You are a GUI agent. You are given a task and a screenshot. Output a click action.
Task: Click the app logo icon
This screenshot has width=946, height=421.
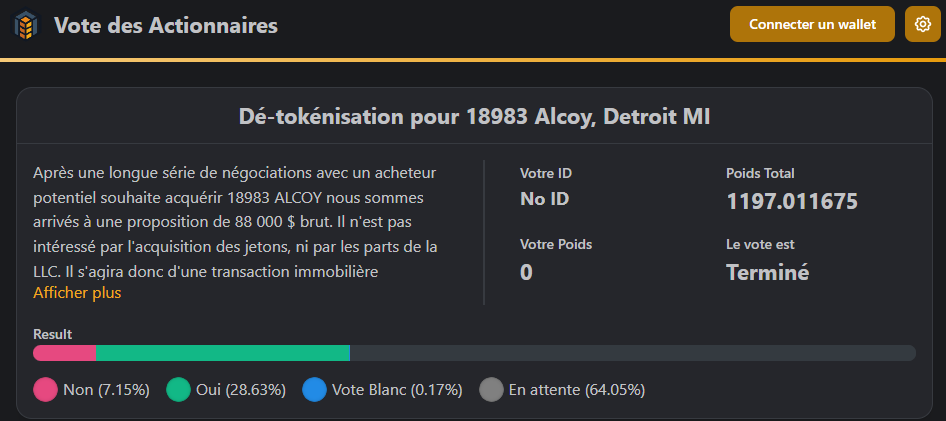[27, 25]
